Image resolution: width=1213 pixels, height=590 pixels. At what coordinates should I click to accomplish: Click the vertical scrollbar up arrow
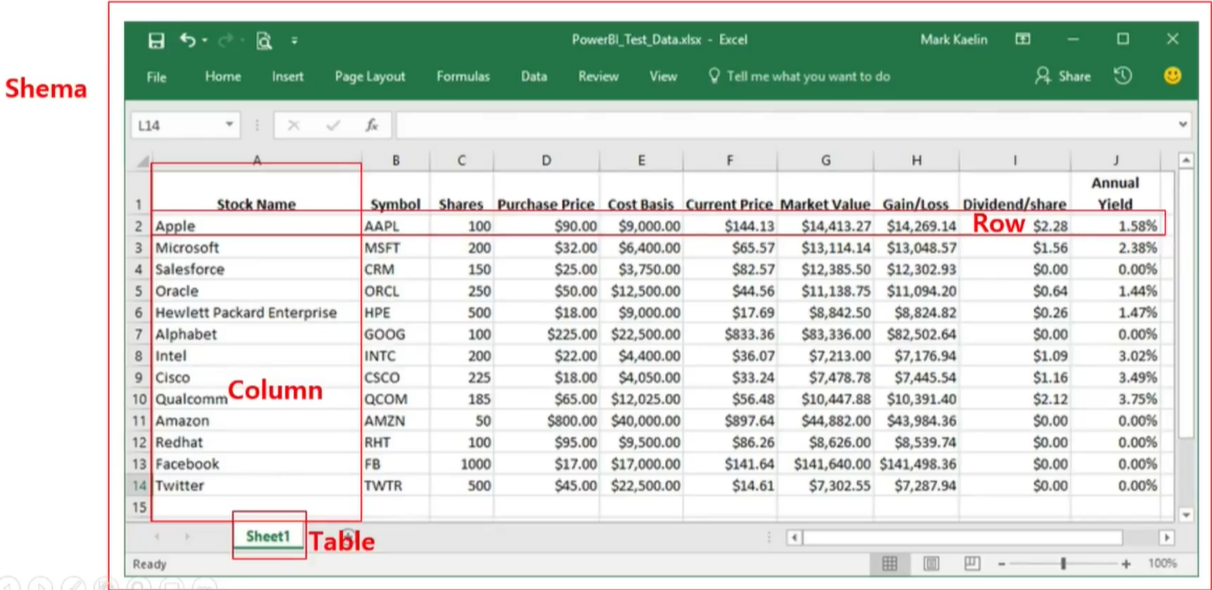(x=1187, y=160)
